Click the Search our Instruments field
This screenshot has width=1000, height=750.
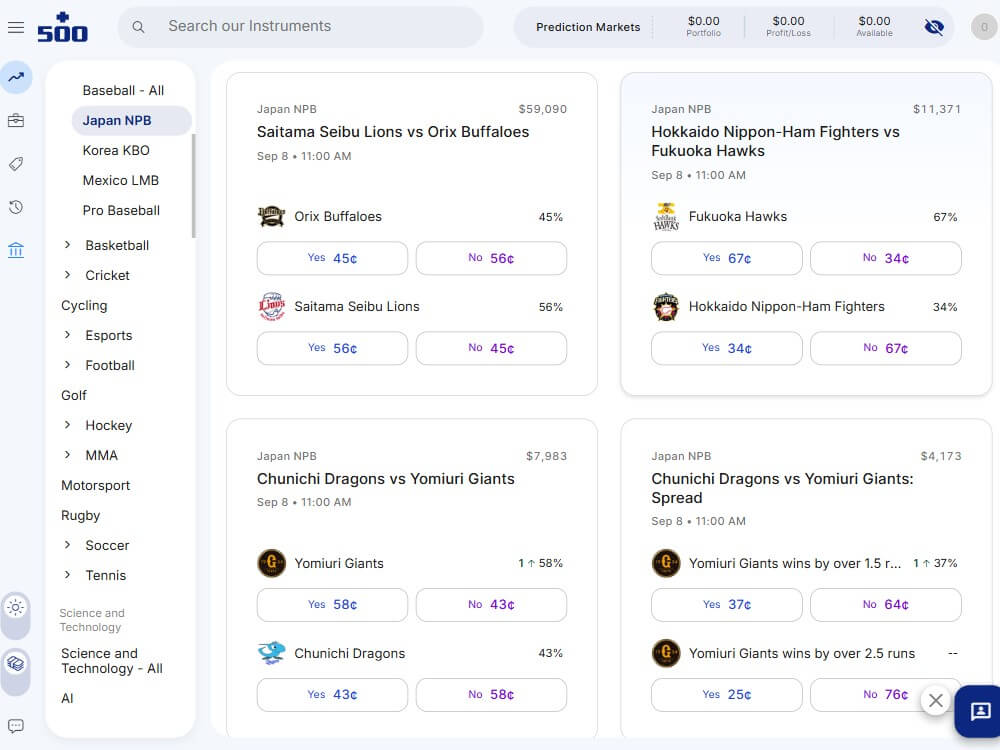click(x=300, y=27)
